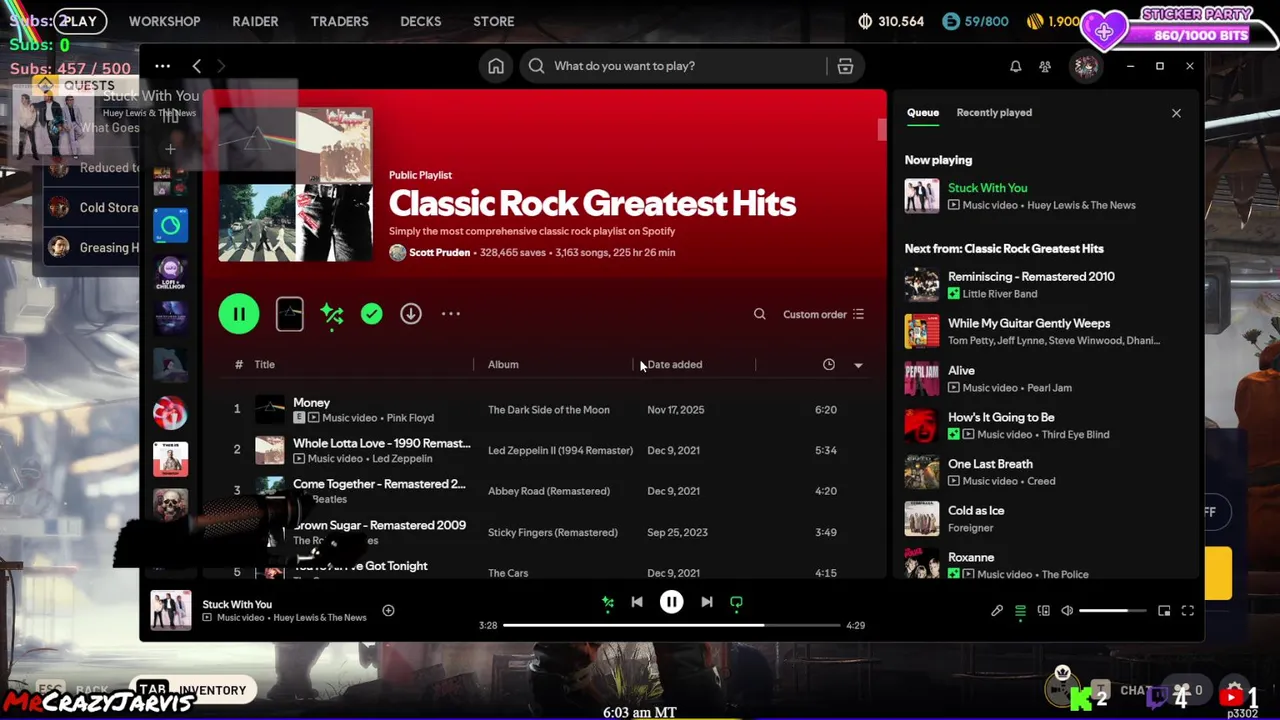The width and height of the screenshot is (1280, 720).
Task: Sort by Title column header
Action: [264, 364]
